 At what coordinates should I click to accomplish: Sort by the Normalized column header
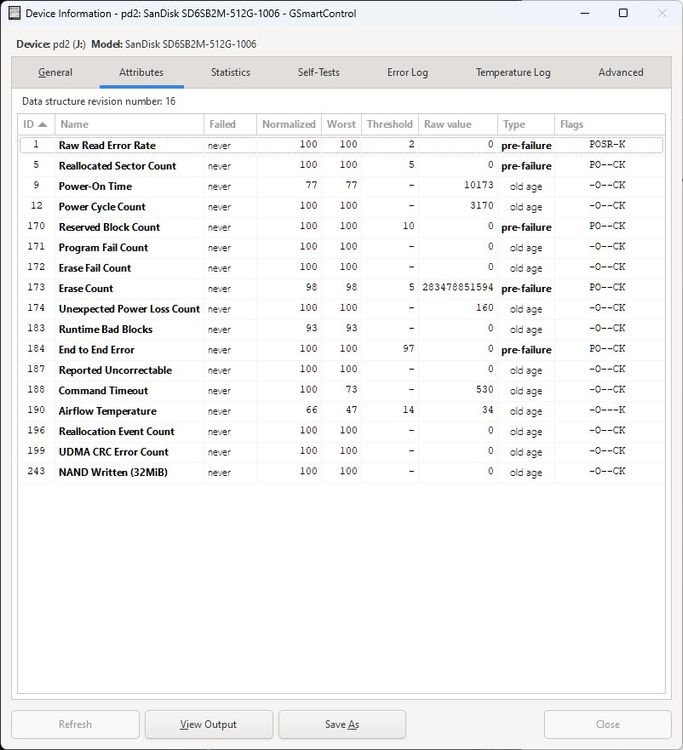289,124
